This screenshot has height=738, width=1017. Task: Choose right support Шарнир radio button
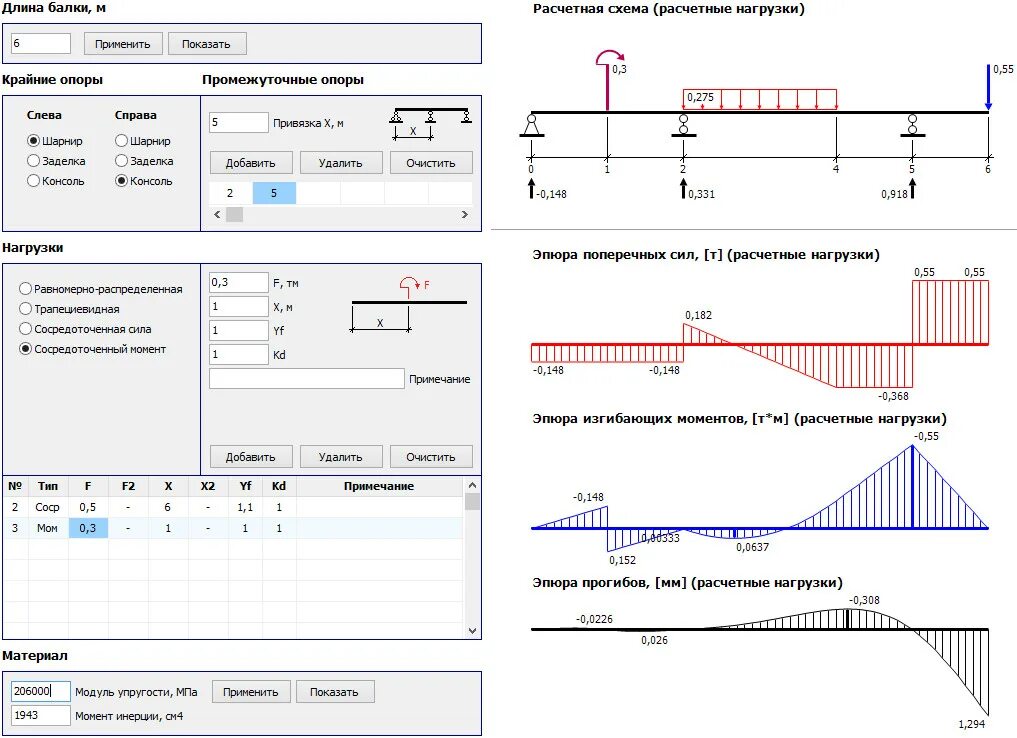point(121,141)
